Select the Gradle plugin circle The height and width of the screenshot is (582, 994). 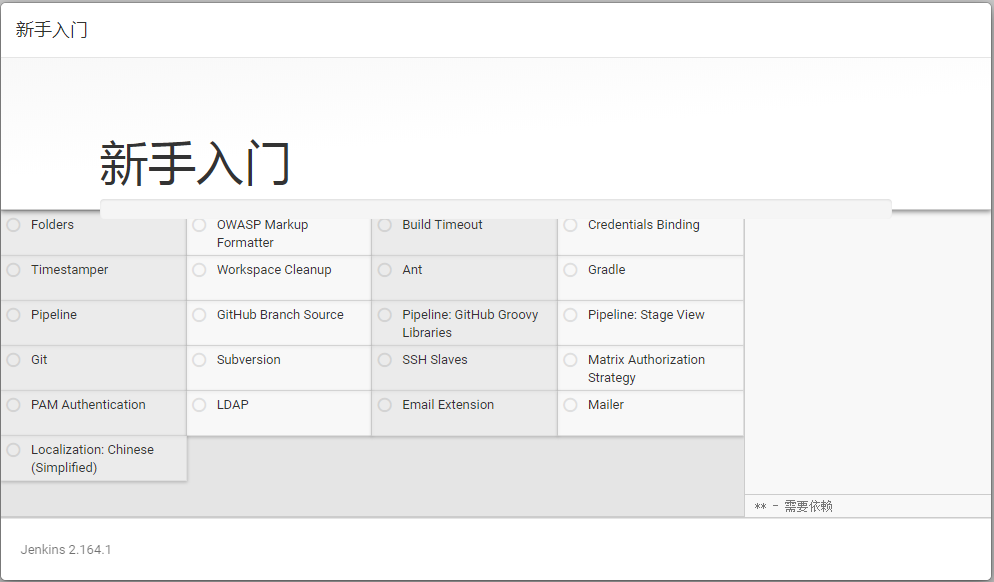(x=571, y=270)
